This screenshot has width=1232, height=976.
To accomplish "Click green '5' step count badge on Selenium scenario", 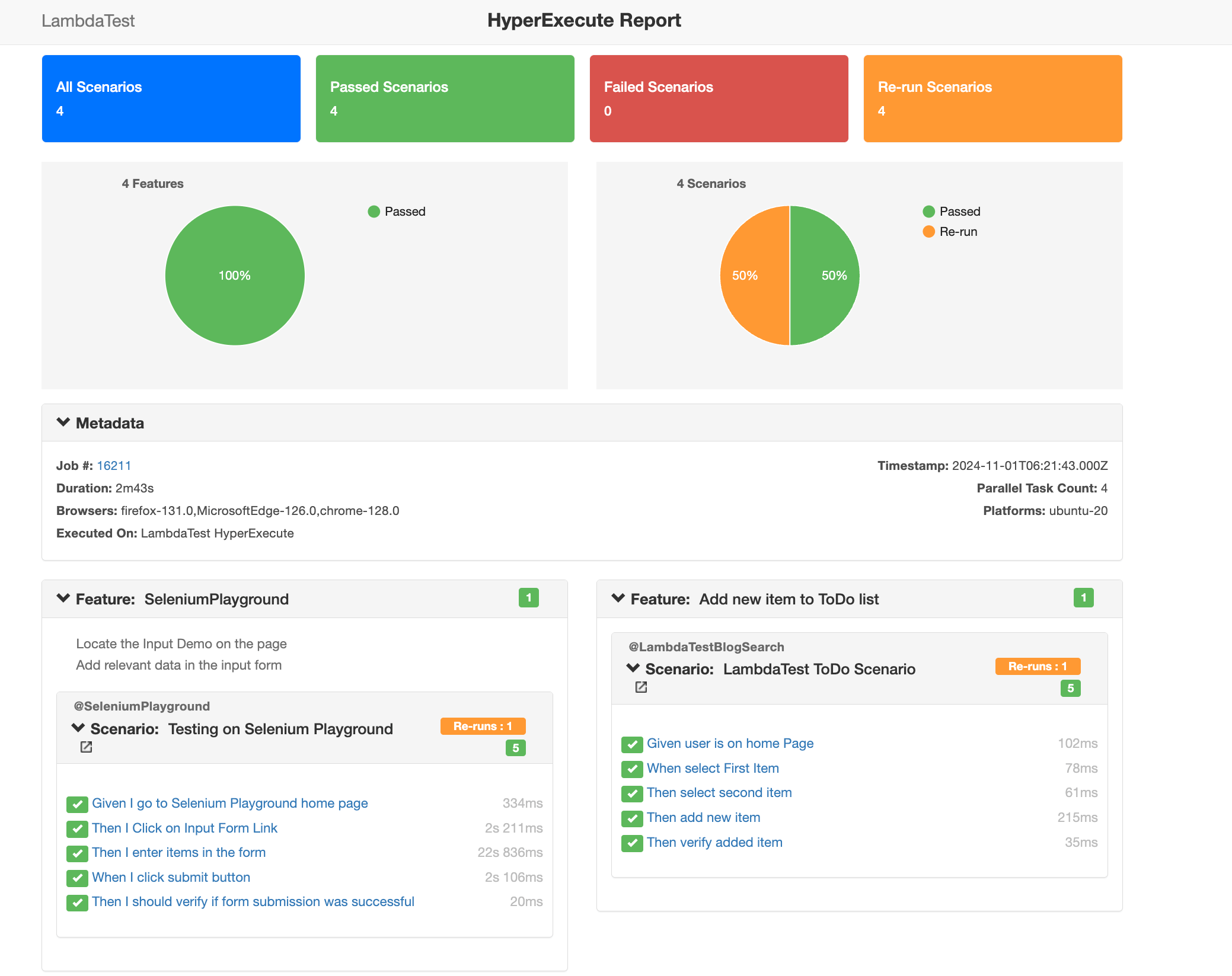I will 515,748.
